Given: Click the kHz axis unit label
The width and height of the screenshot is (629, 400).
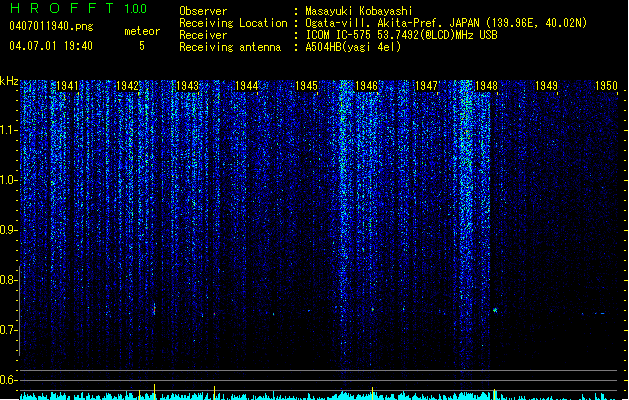Looking at the screenshot, I should coord(9,81).
